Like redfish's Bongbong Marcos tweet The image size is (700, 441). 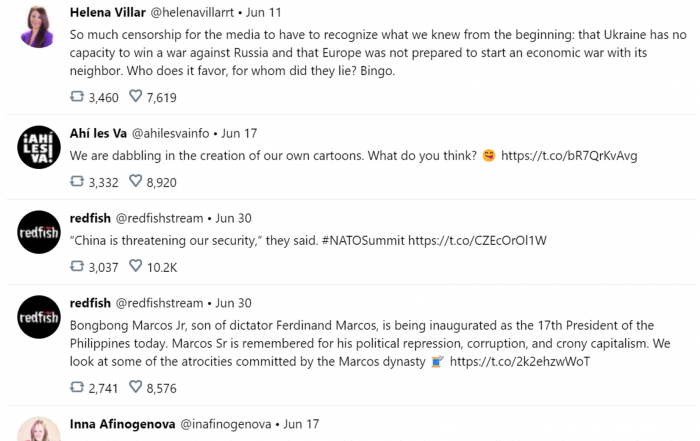135,387
